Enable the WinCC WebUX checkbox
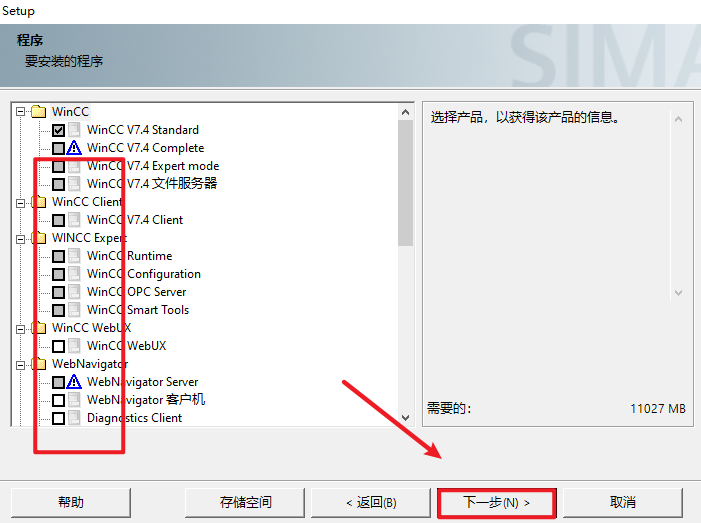This screenshot has height=523, width=701. [59, 346]
